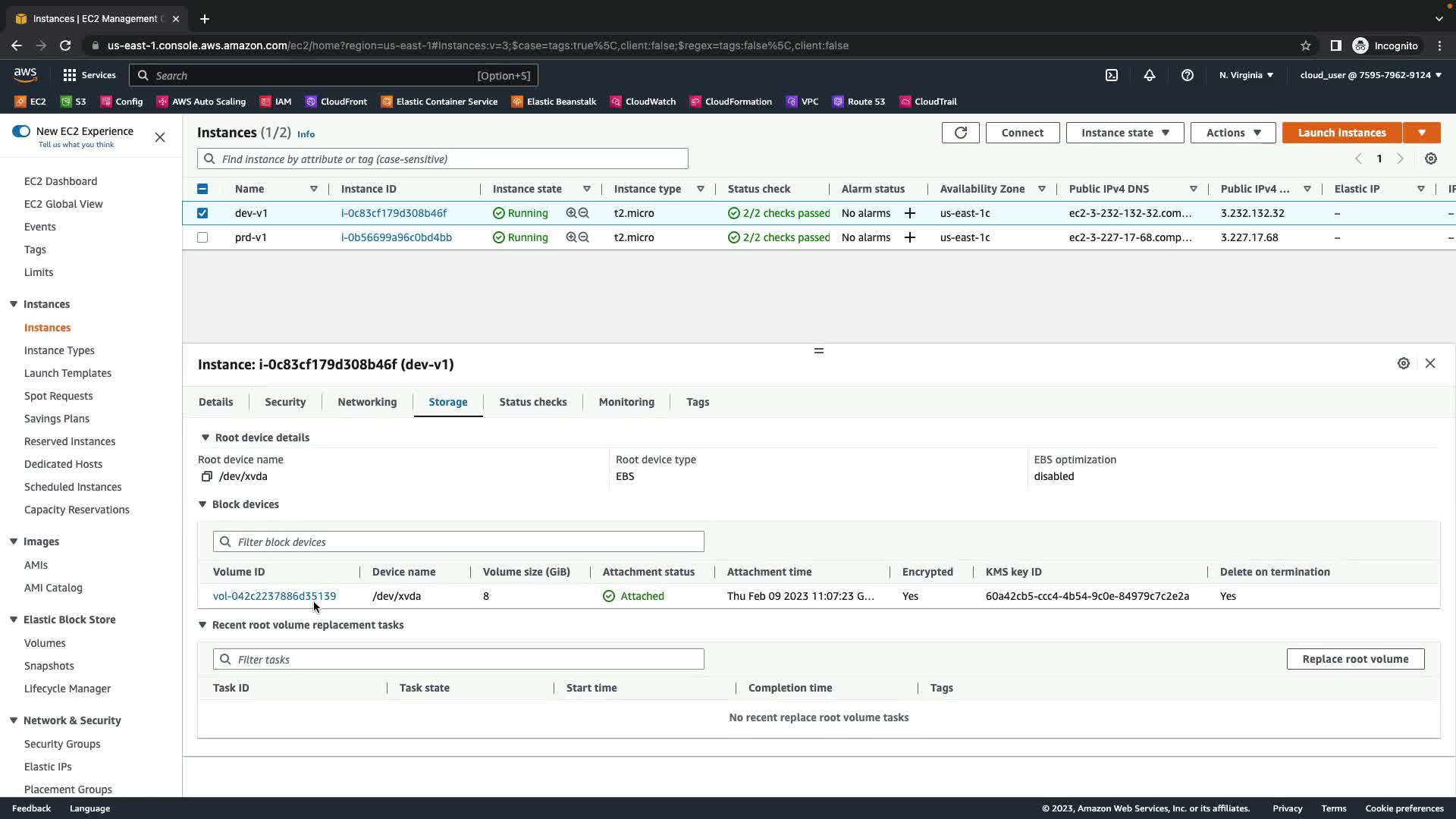Check the prd-v1 instance checkbox

click(202, 237)
